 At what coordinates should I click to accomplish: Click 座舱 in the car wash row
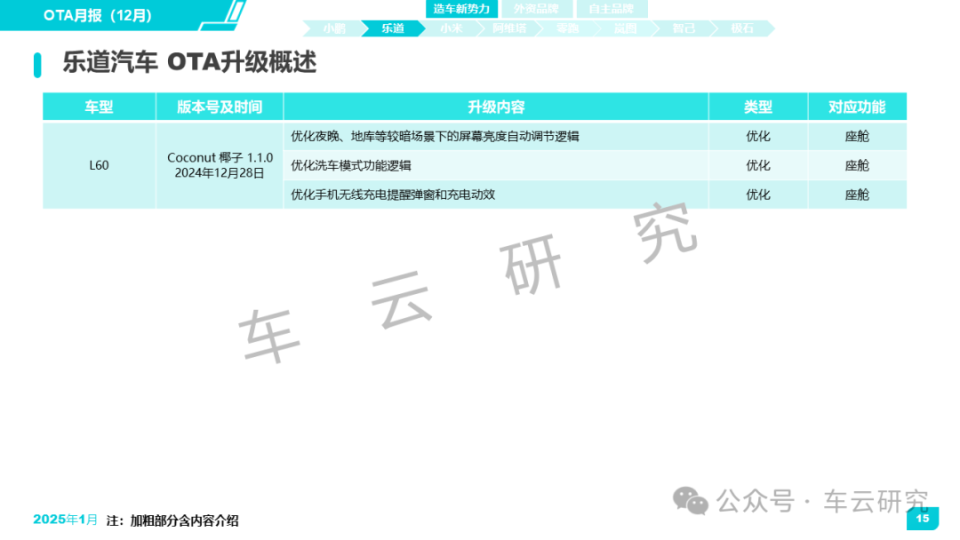[857, 165]
